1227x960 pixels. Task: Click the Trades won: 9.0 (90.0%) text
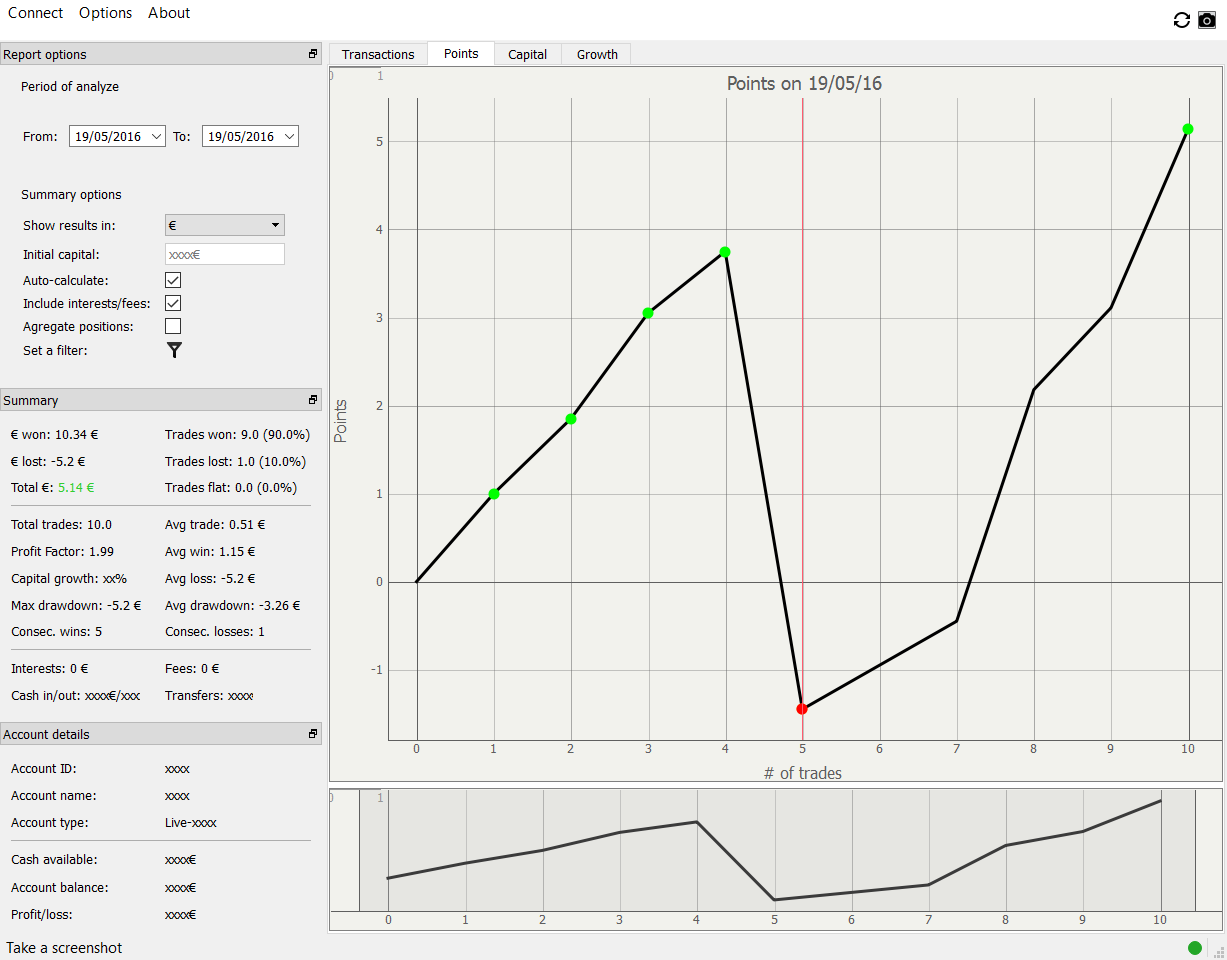coord(237,435)
